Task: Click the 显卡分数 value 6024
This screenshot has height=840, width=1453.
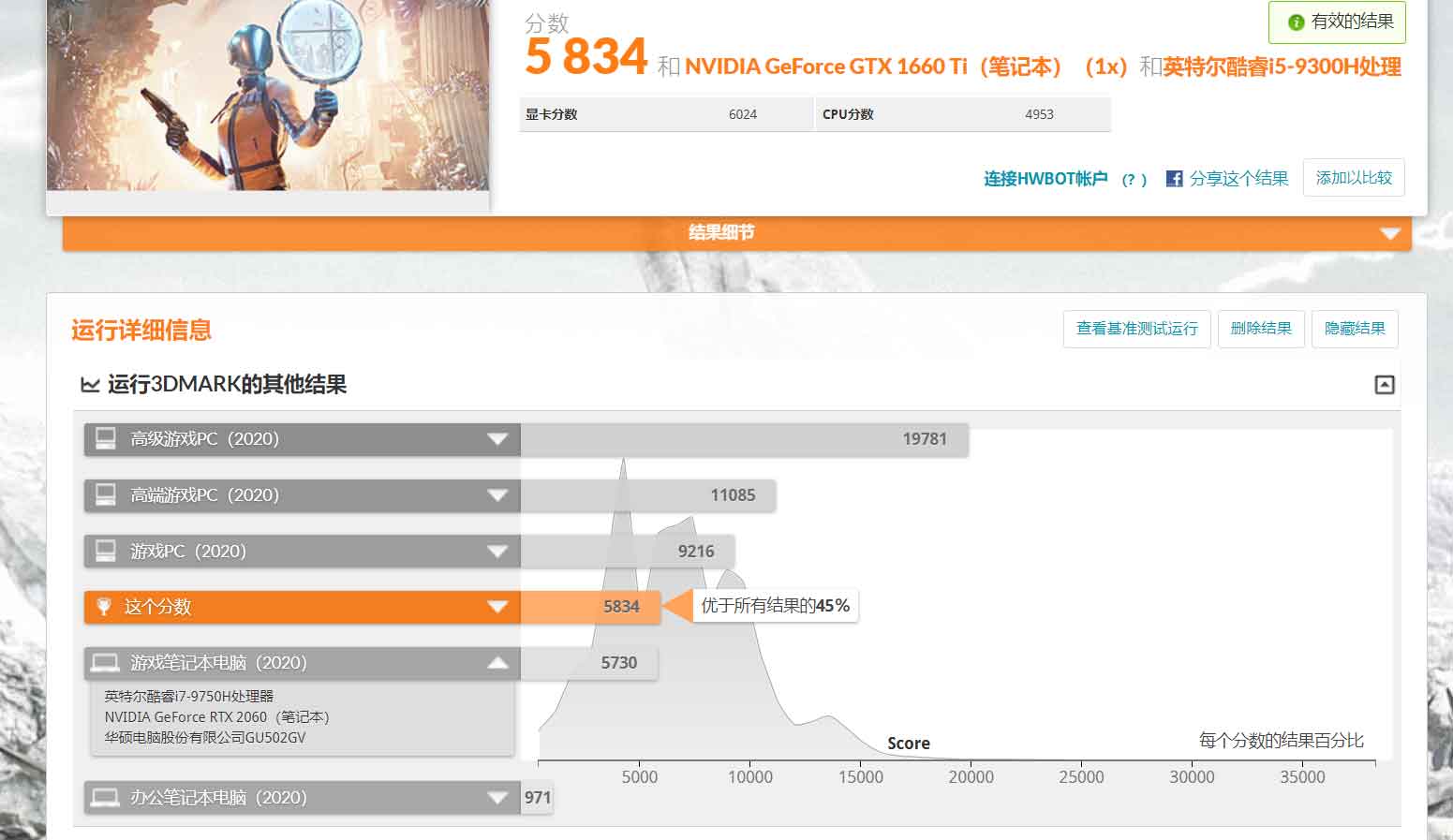Action: pyautogui.click(x=743, y=114)
